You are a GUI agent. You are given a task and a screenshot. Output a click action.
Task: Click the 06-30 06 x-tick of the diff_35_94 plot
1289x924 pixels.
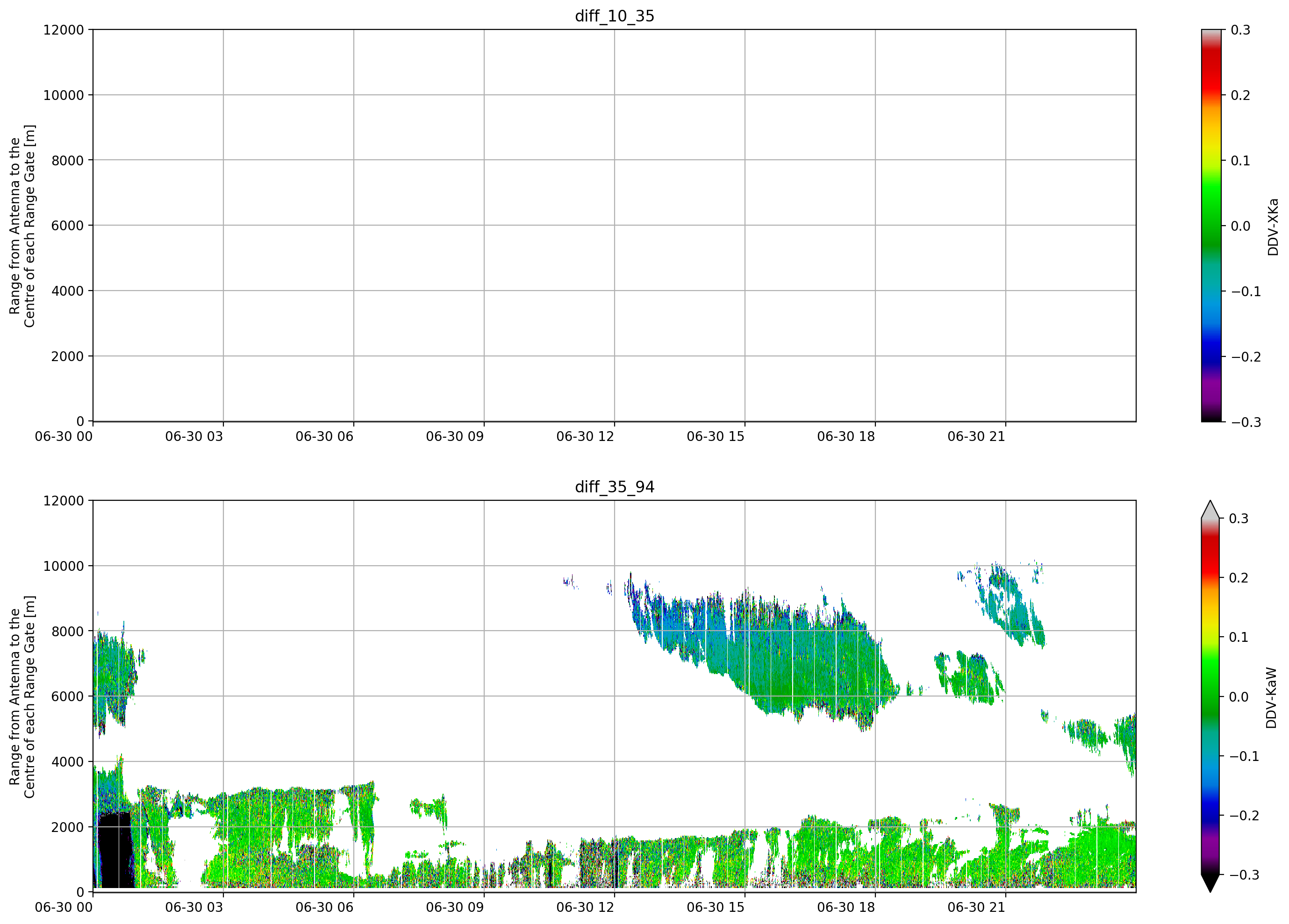click(324, 907)
